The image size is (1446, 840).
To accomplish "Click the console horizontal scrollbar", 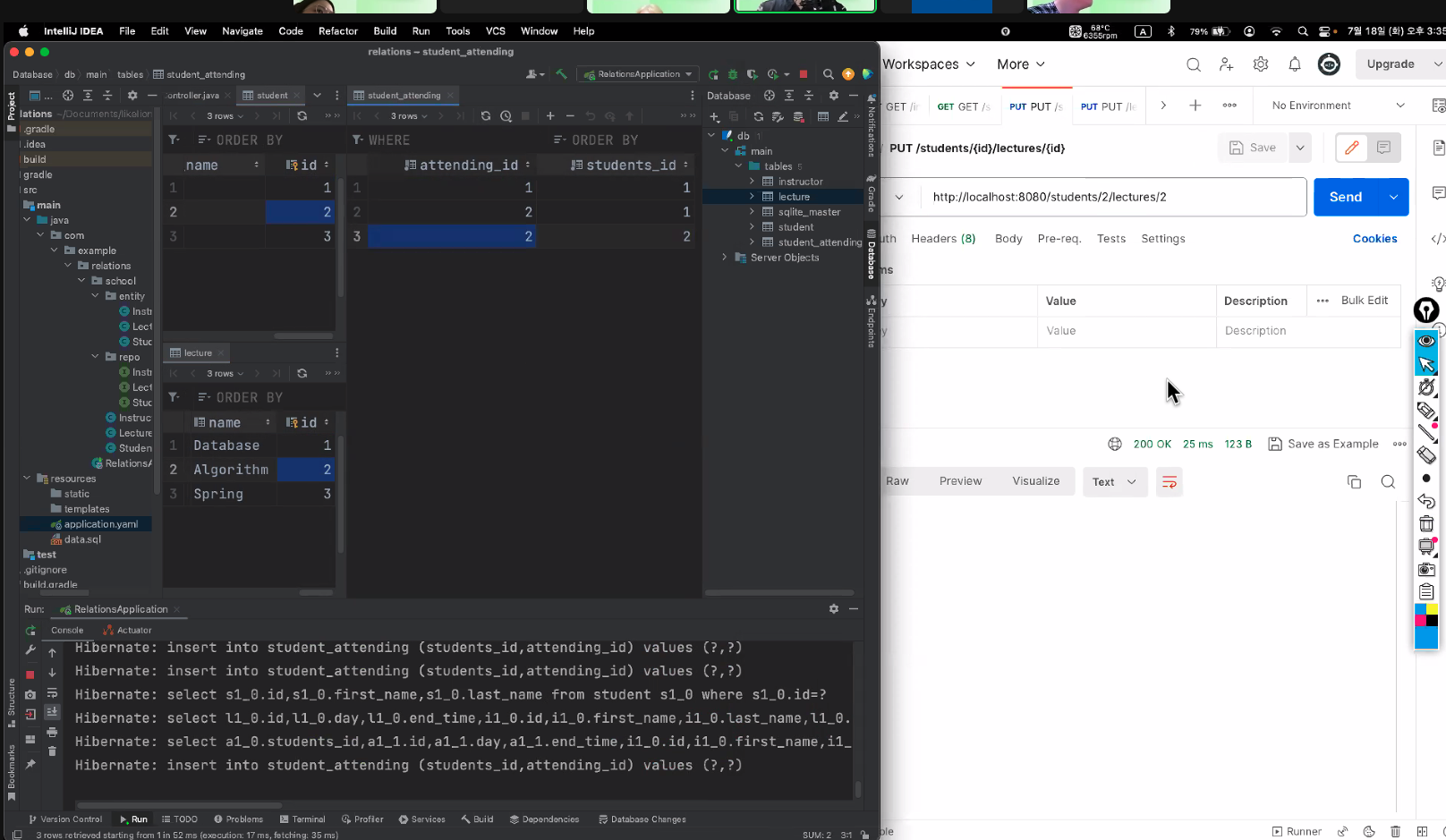I will pos(179,805).
